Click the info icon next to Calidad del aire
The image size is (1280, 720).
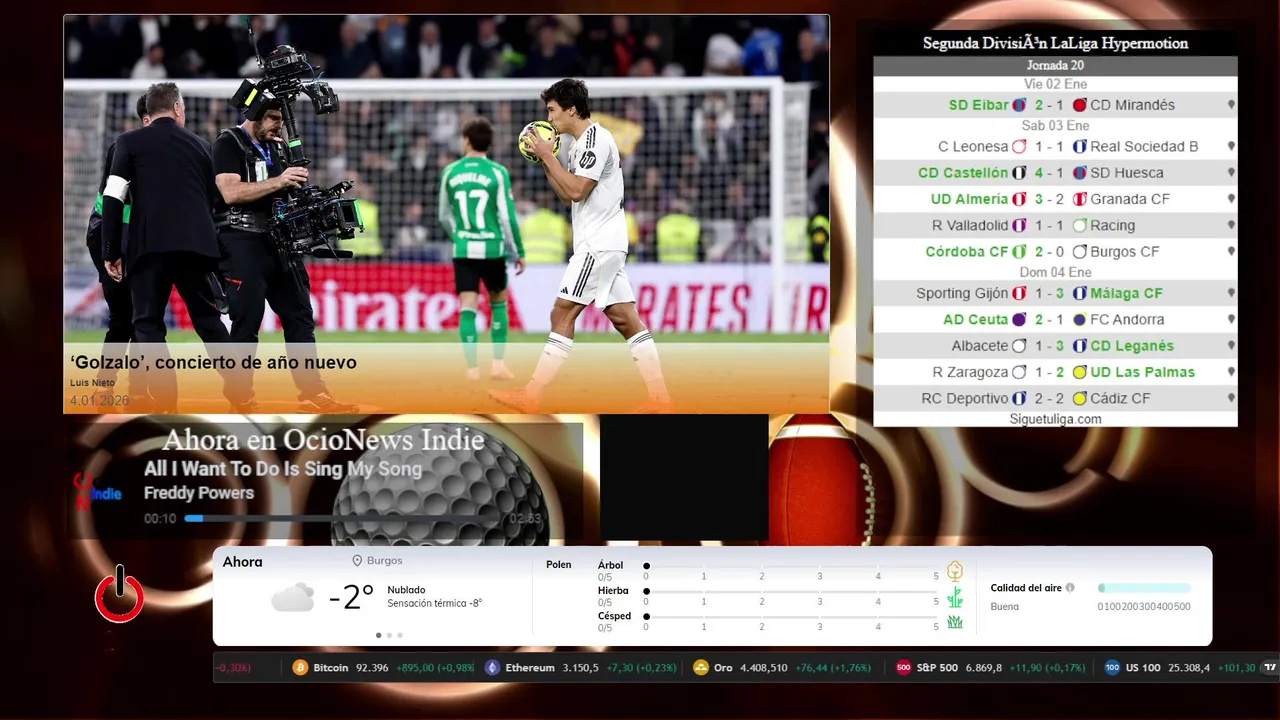coord(1070,588)
